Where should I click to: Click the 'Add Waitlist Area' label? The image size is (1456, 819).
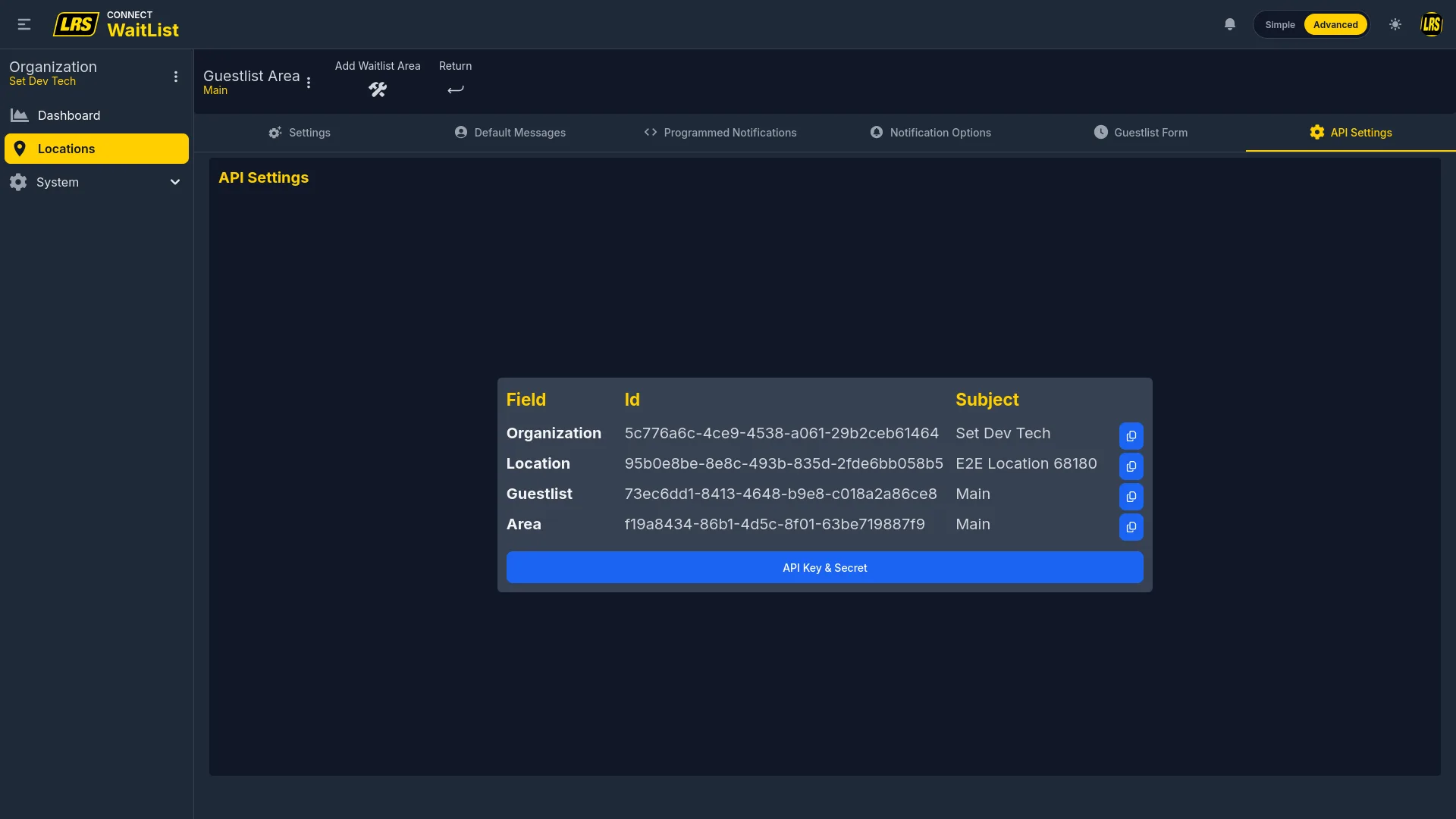point(378,66)
